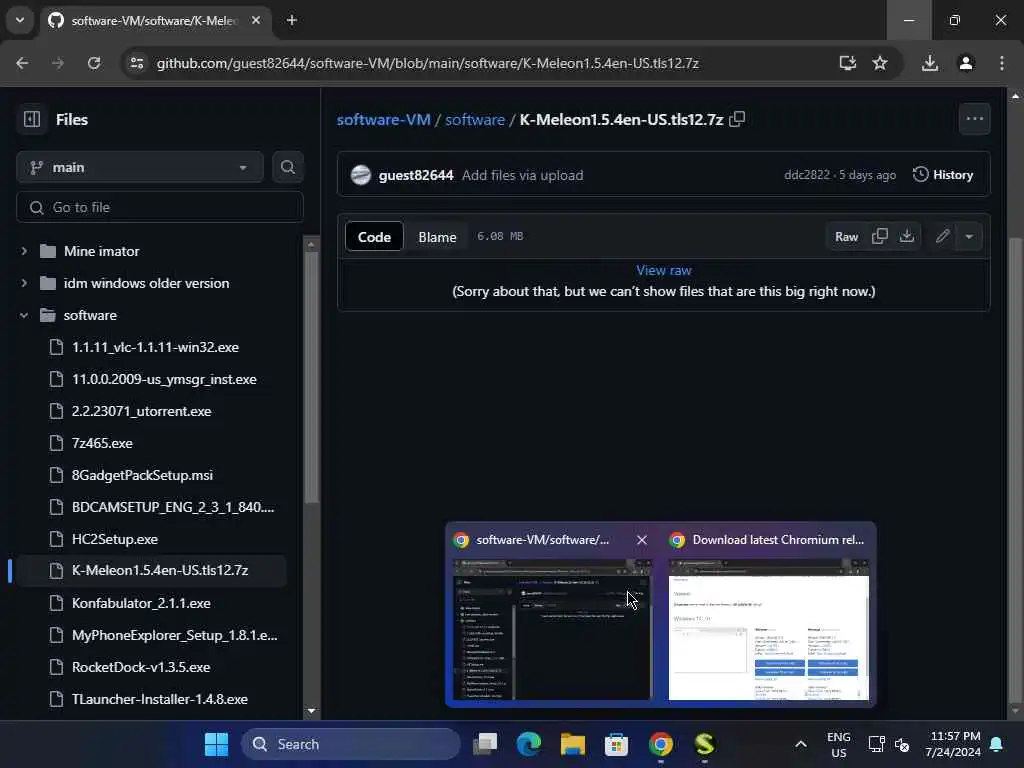Open commit ddc2822 link
Screen dimensions: 1024x768
[807, 175]
